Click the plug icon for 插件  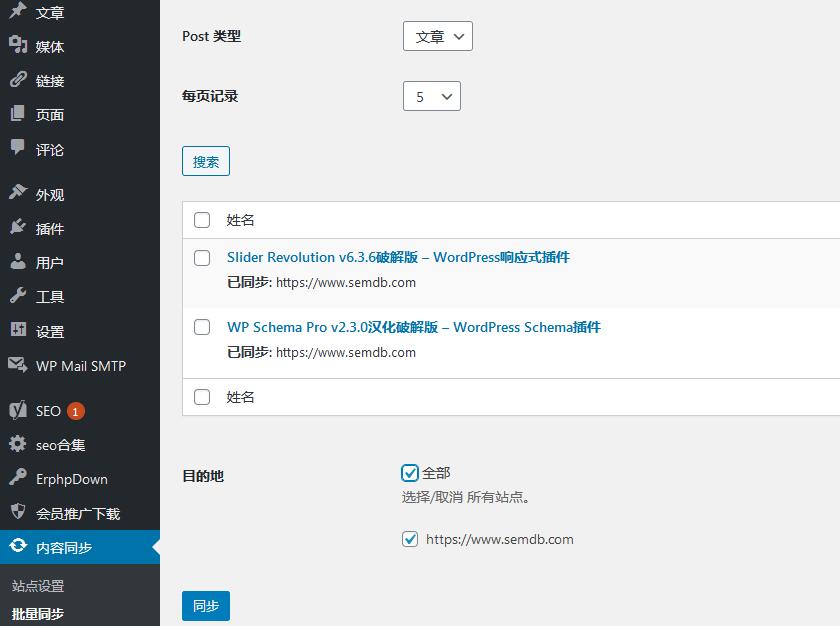point(18,228)
